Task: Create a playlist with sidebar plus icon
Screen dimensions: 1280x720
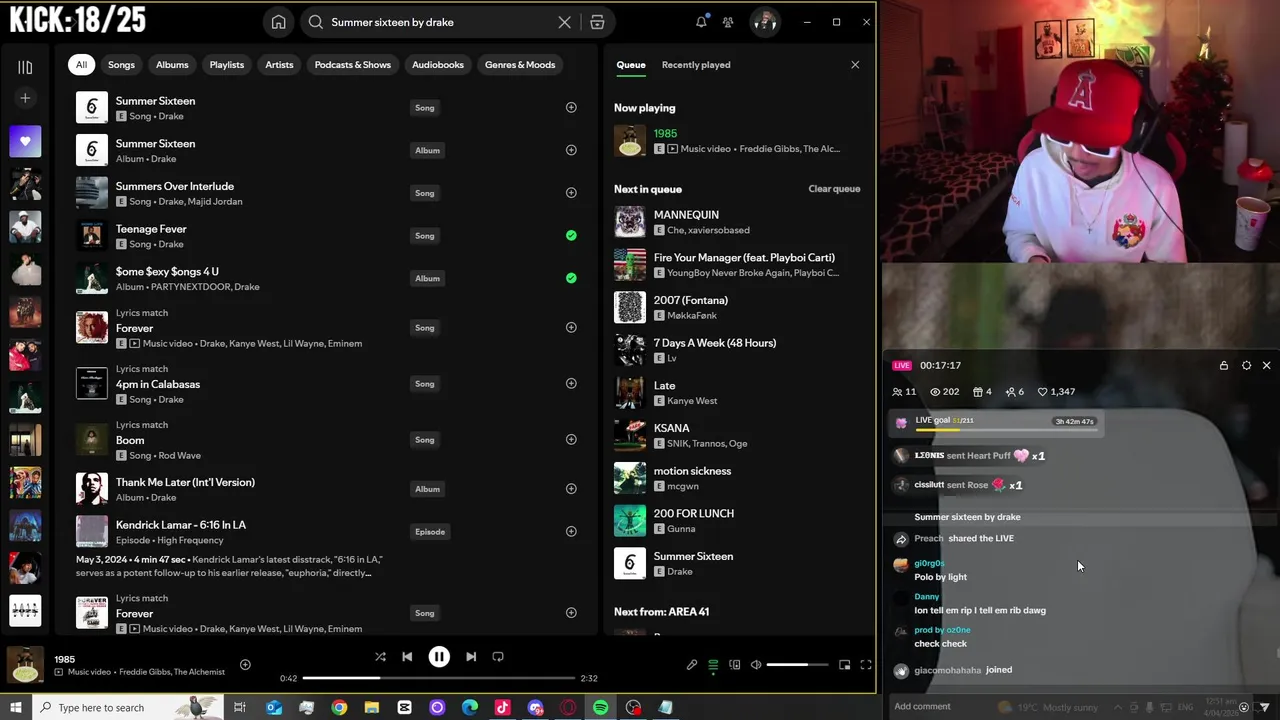Action: click(x=25, y=98)
